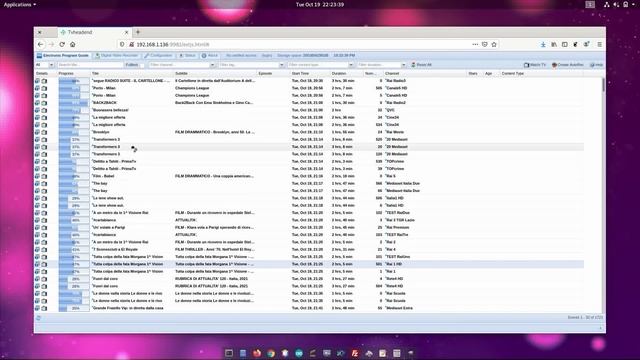The image size is (640, 360).
Task: Sort by the Duration column header
Action: click(x=347, y=73)
